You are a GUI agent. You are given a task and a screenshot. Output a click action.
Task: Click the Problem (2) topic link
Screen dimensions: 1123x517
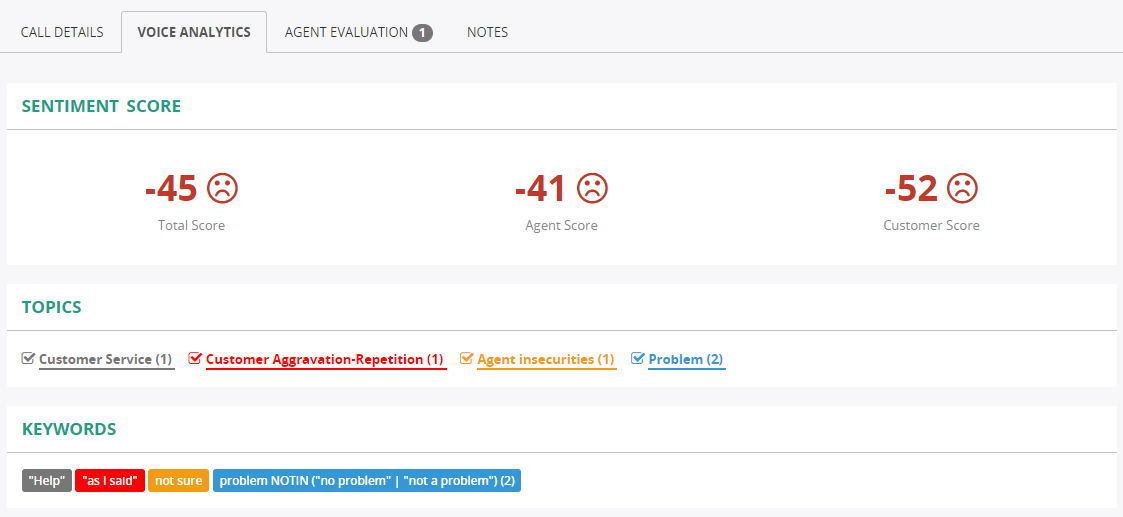click(x=686, y=359)
